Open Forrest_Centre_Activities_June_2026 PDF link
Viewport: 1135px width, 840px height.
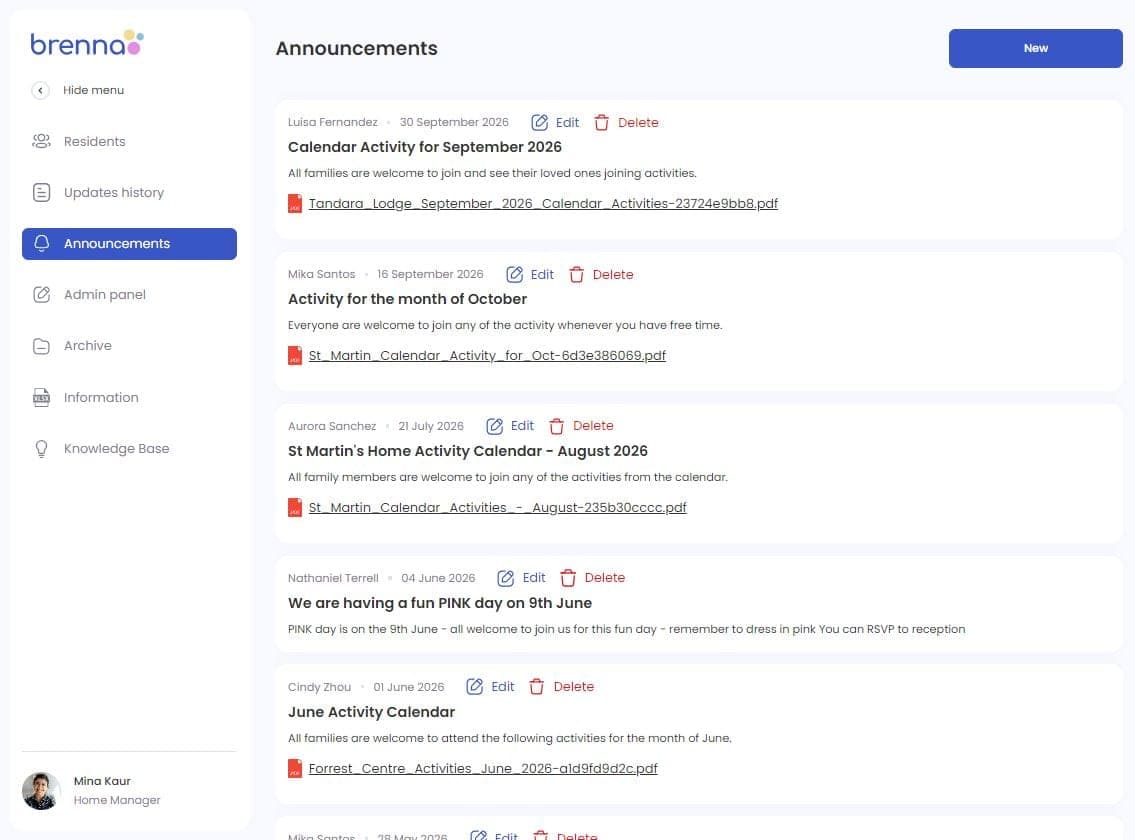(483, 768)
